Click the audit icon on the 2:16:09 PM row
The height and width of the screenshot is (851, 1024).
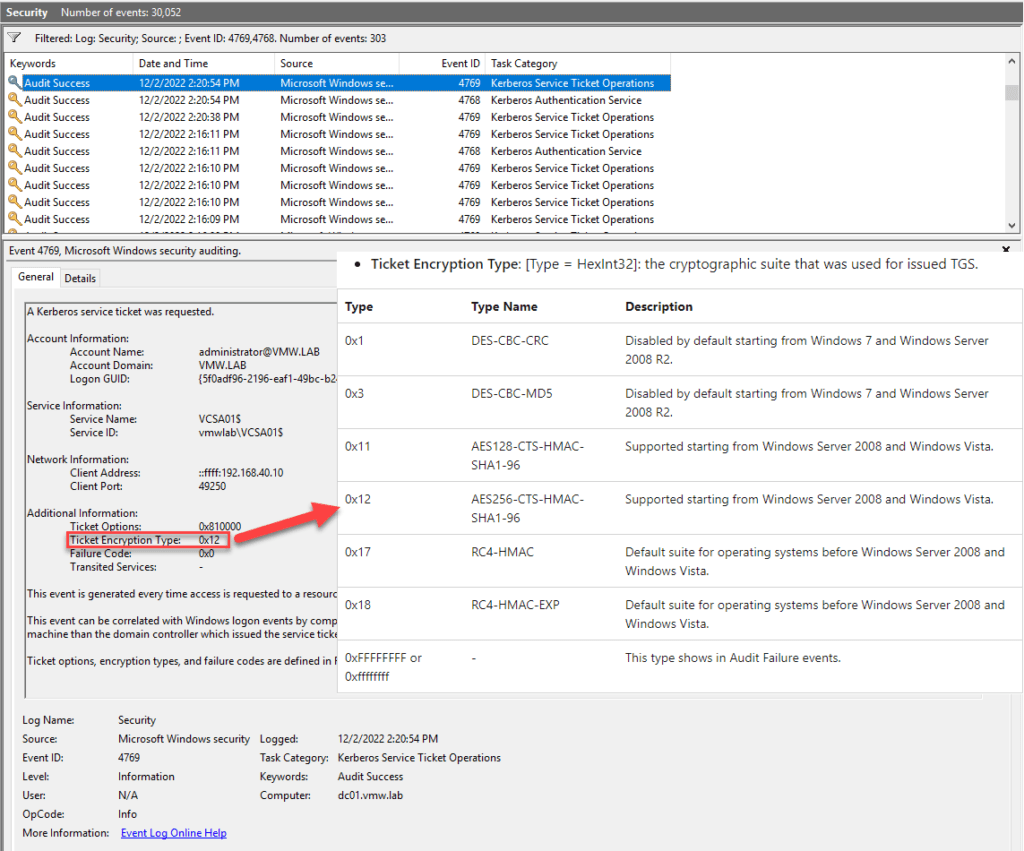pyautogui.click(x=14, y=218)
